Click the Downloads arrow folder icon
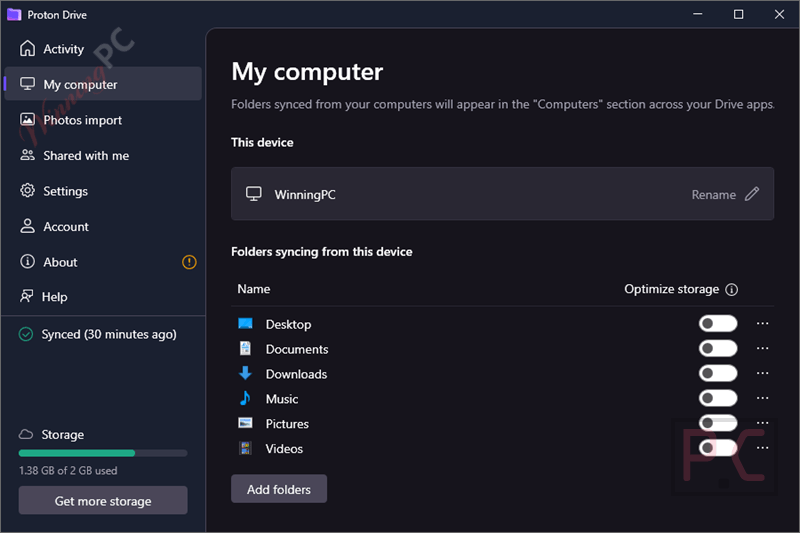The image size is (800, 533). coord(245,373)
